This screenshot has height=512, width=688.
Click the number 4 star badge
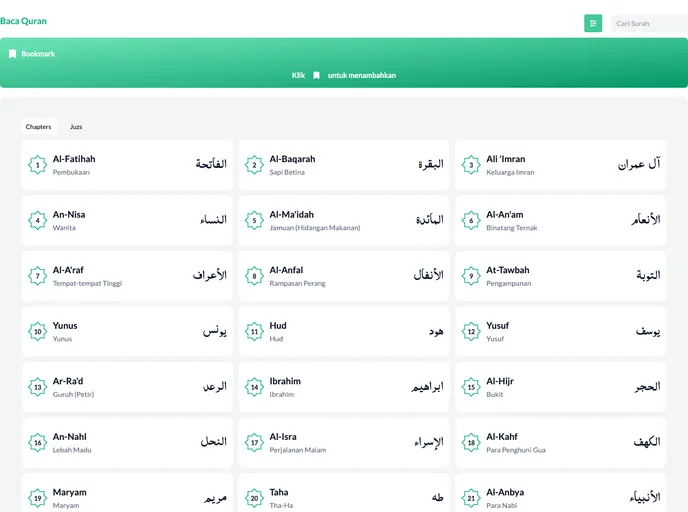(x=37, y=220)
